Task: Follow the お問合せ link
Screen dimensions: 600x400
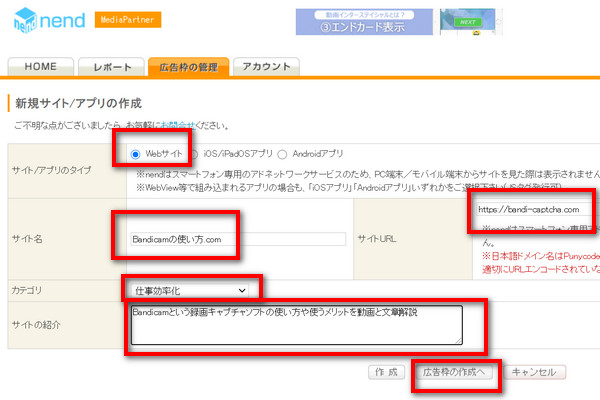Action: [x=178, y=125]
